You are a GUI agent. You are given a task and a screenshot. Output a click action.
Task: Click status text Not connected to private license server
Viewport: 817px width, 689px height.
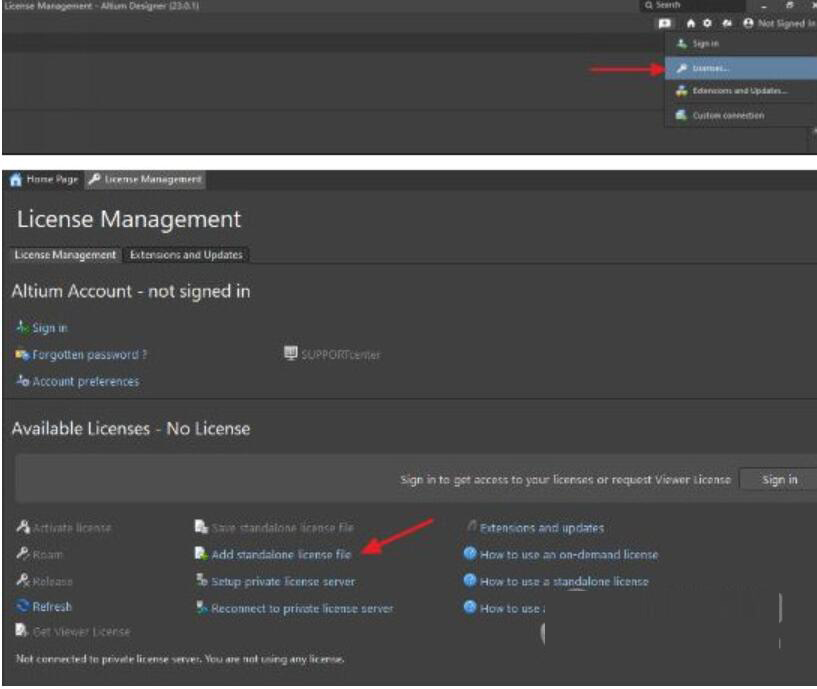[180, 659]
